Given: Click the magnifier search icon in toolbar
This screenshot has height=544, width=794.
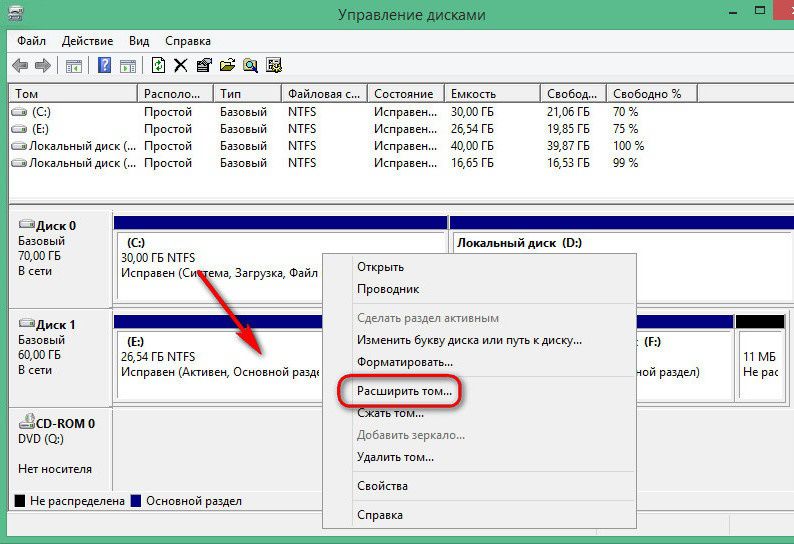Looking at the screenshot, I should [x=250, y=66].
